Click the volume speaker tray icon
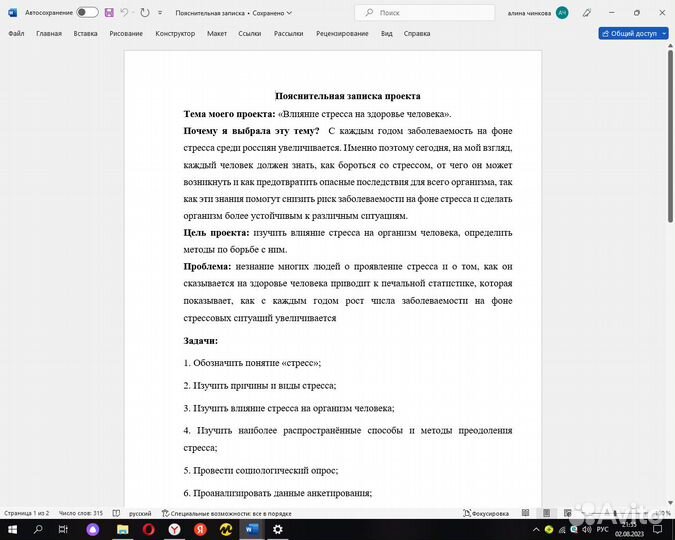Viewport: 675px width, 540px height. click(x=587, y=530)
